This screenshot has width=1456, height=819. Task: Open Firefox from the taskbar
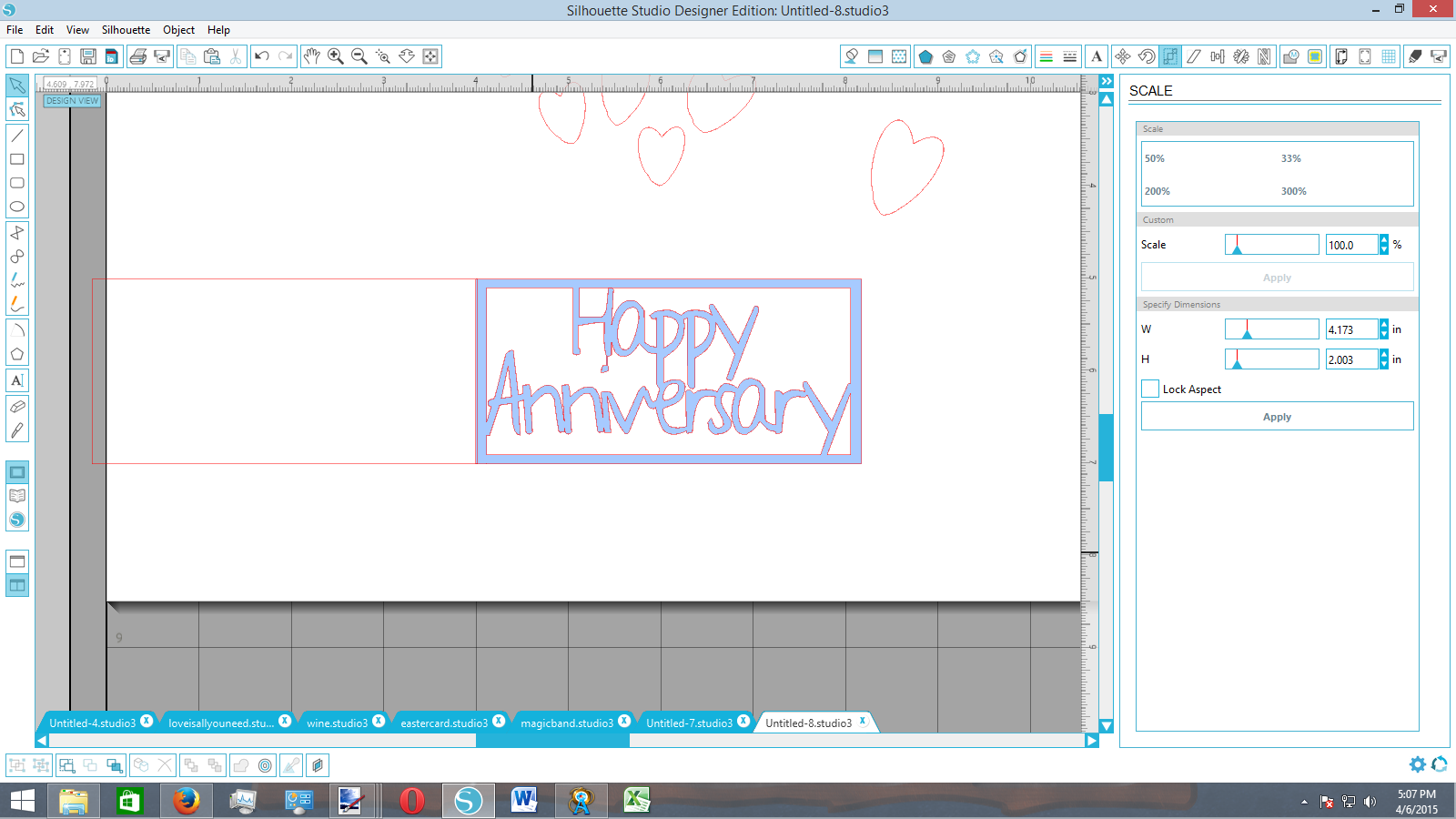pos(187,801)
